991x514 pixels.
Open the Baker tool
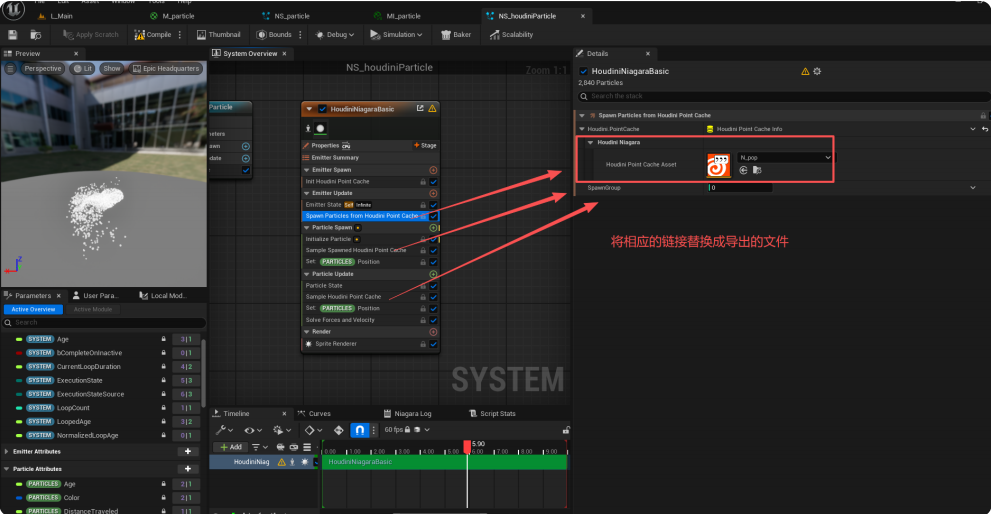point(456,35)
